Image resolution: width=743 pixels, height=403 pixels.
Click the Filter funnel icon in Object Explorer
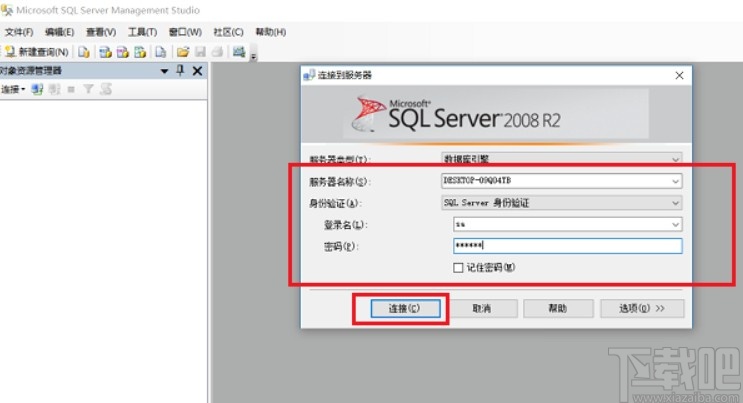88,89
